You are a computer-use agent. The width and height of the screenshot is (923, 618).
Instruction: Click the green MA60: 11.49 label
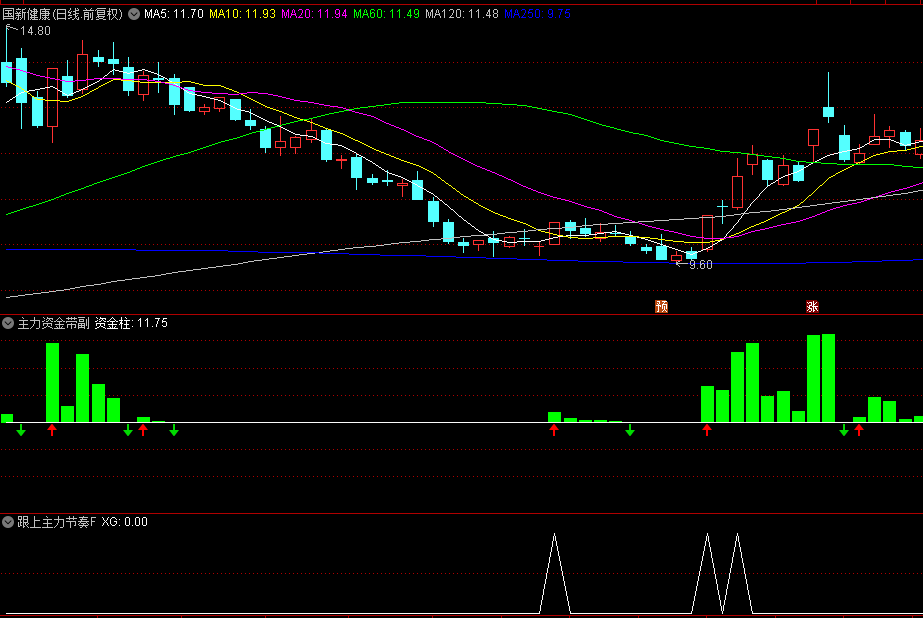pos(386,14)
